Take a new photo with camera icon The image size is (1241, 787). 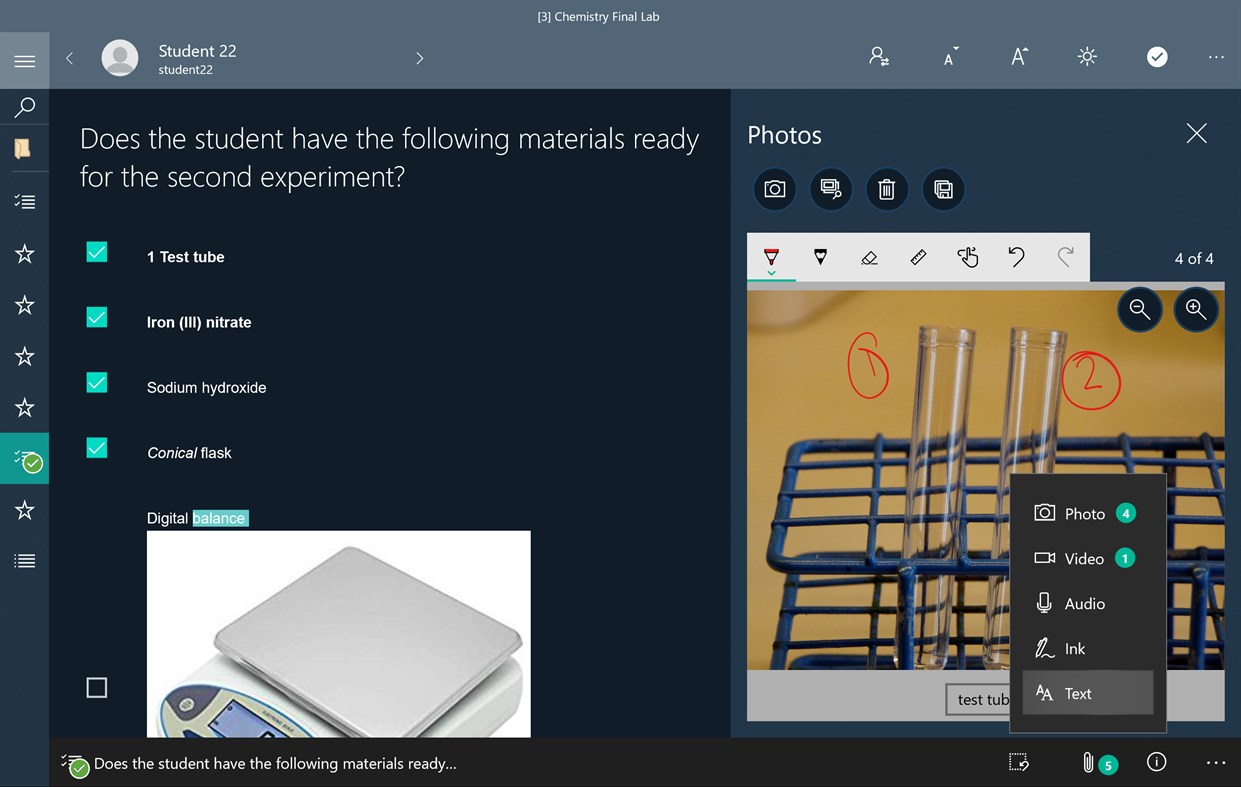coord(774,189)
